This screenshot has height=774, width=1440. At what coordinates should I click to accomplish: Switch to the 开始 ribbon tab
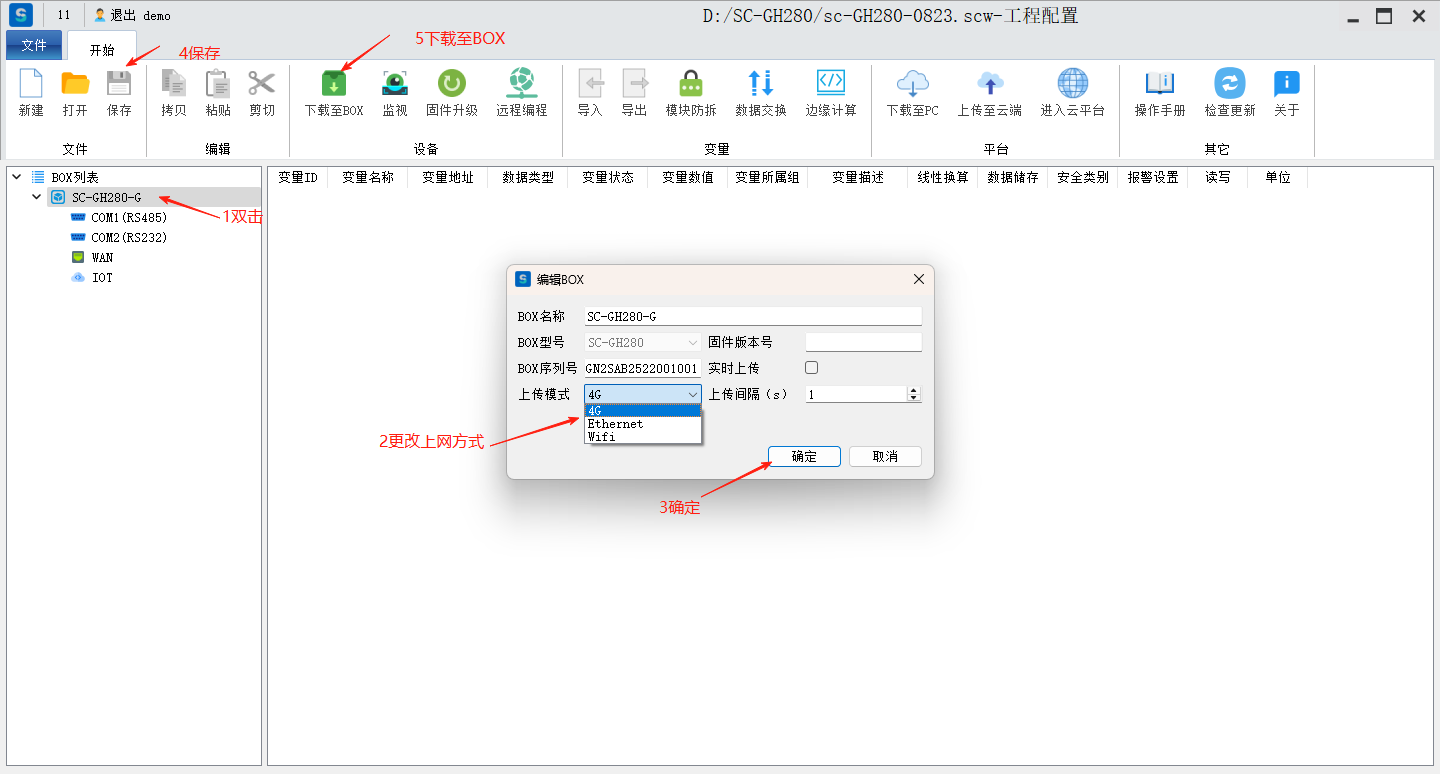click(x=102, y=50)
